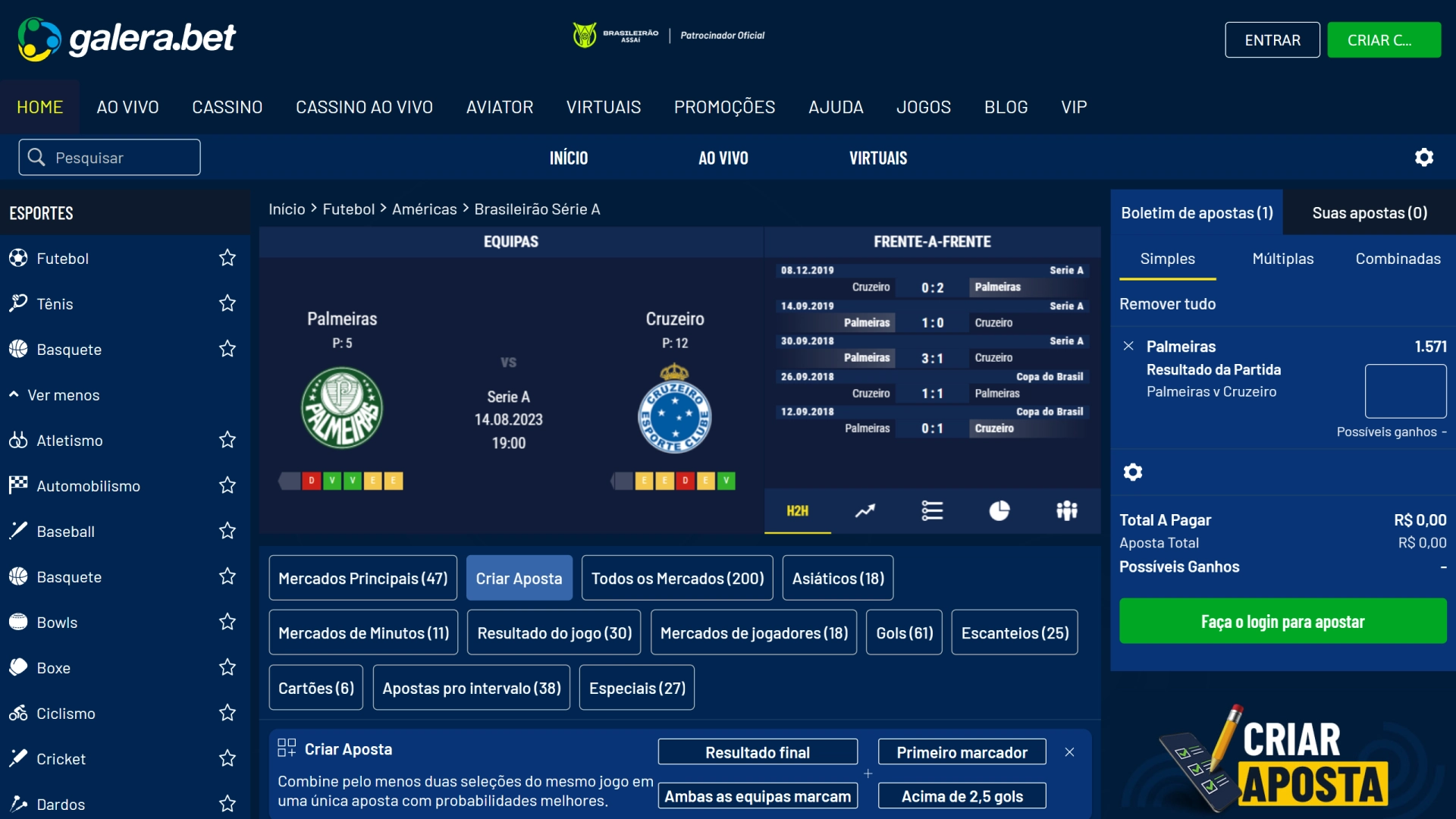Image resolution: width=1456 pixels, height=819 pixels.
Task: Select the Simples bet type tab
Action: tap(1166, 258)
